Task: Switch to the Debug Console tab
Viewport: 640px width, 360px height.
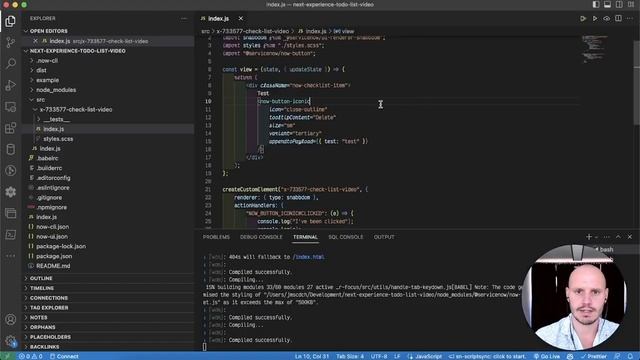Action: (261, 237)
